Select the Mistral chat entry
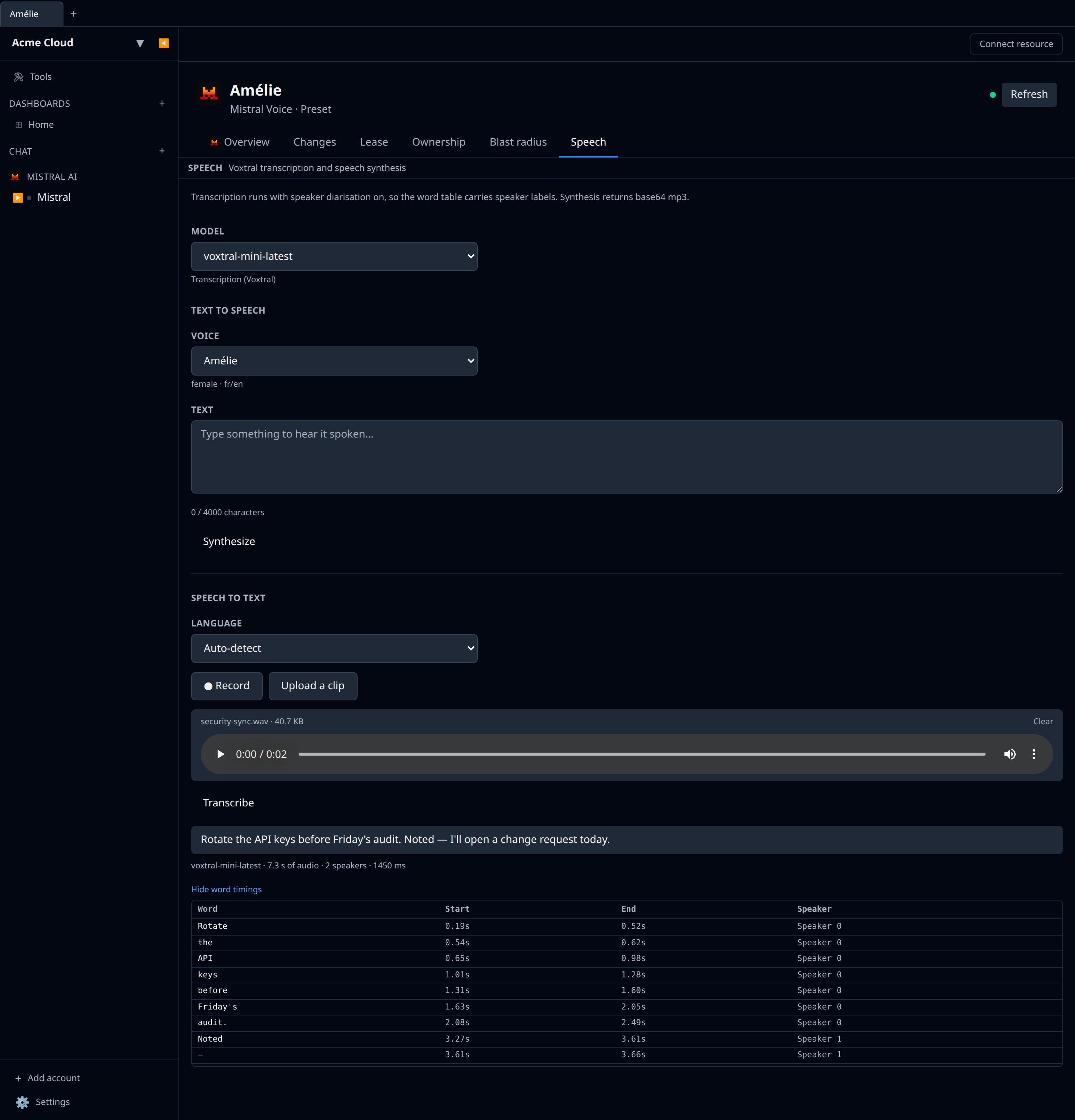This screenshot has width=1075, height=1120. click(x=54, y=197)
